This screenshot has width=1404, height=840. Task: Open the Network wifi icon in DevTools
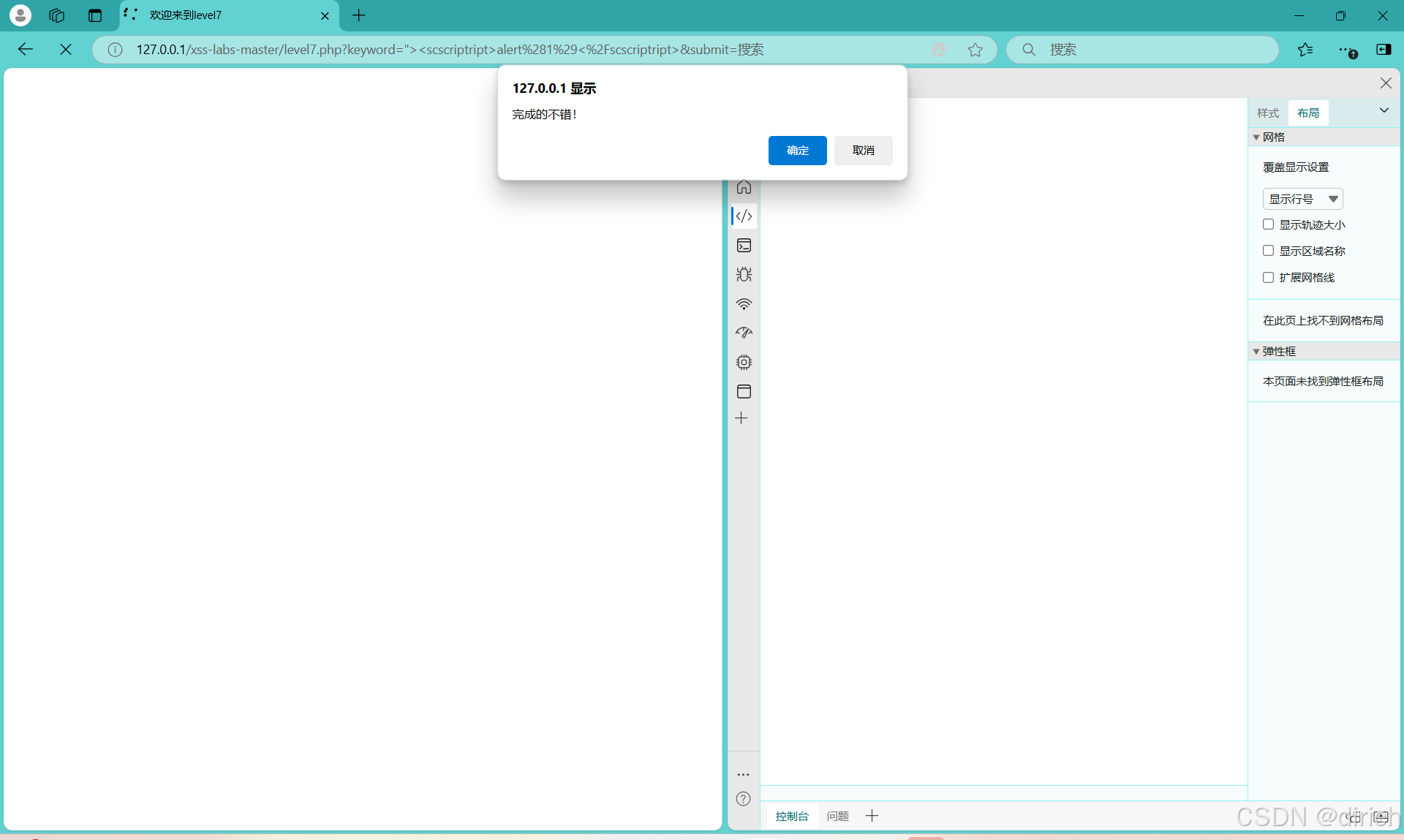(x=744, y=304)
